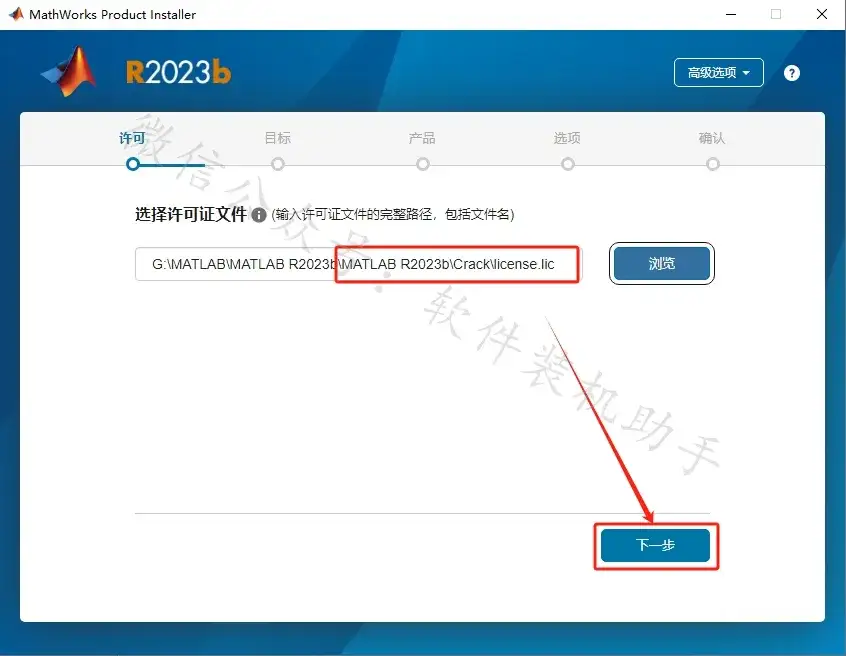Viewport: 846px width, 656px height.
Task: Click the 产品 step circle marker
Action: (423, 164)
